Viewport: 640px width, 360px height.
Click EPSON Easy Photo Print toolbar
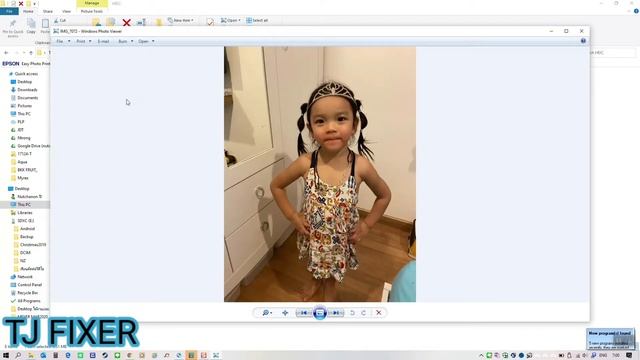pos(26,64)
